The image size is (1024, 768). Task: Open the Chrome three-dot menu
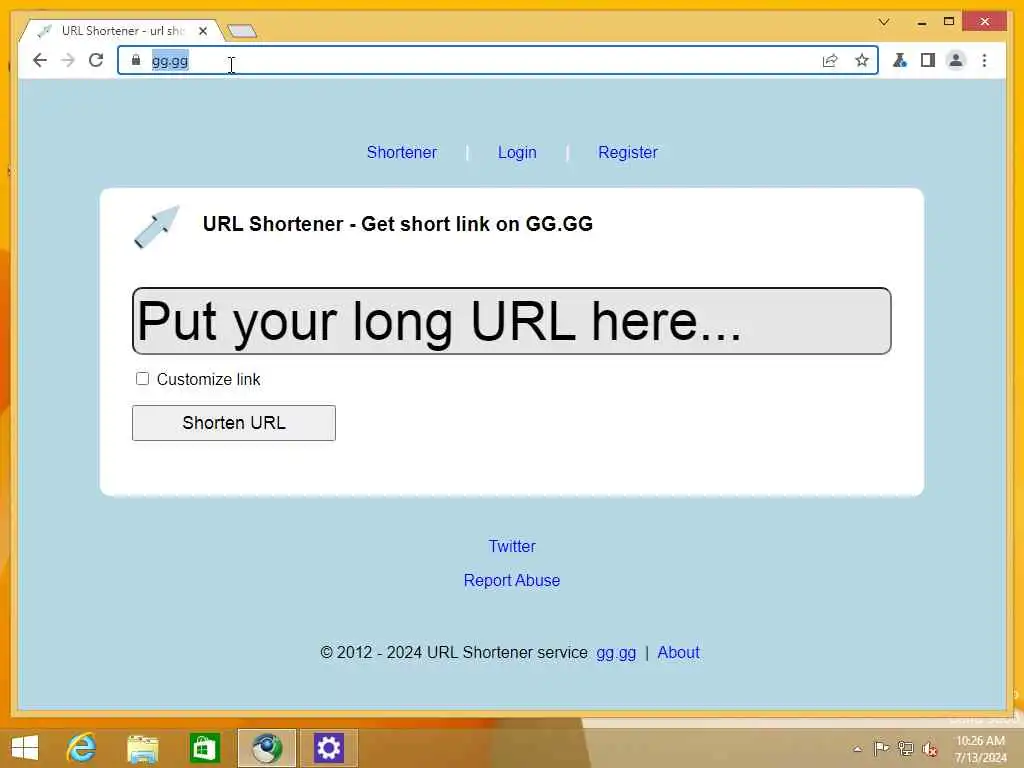[x=984, y=61]
